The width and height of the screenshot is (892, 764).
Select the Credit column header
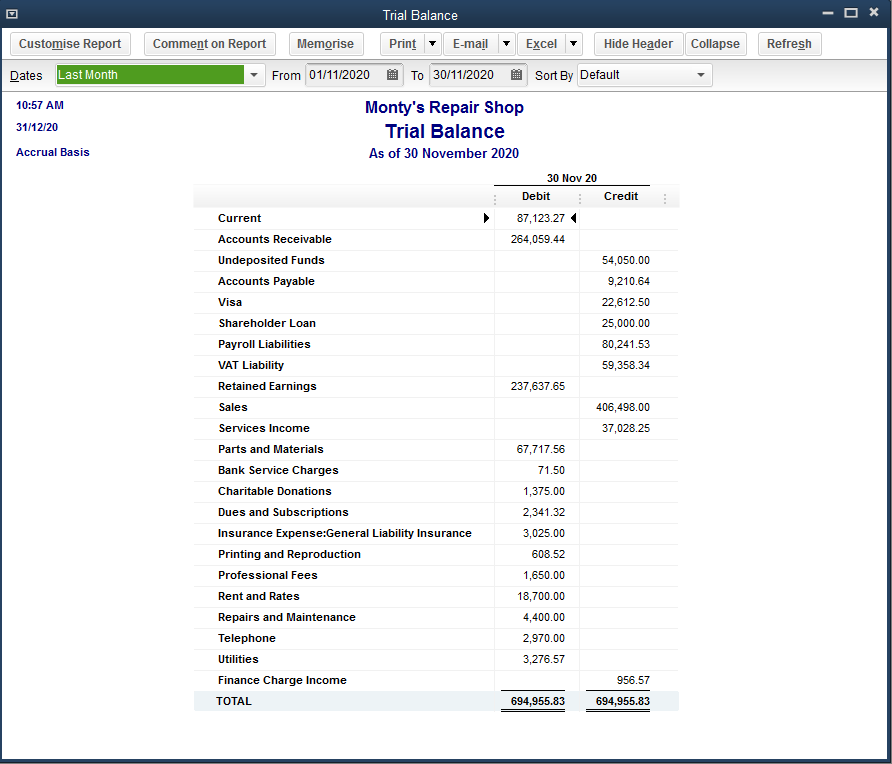tap(621, 196)
